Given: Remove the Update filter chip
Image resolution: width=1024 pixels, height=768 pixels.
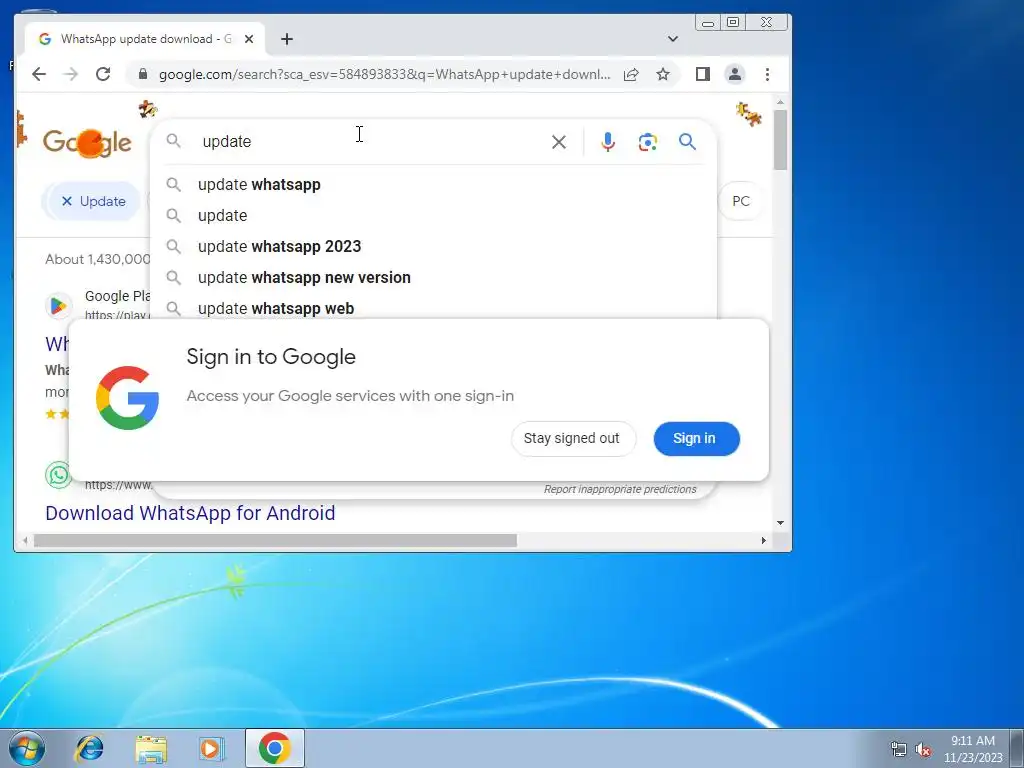Looking at the screenshot, I should (x=67, y=201).
